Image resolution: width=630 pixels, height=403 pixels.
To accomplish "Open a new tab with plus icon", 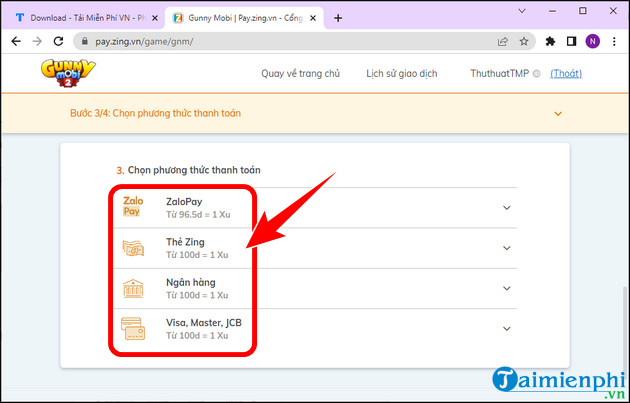I will point(338,18).
